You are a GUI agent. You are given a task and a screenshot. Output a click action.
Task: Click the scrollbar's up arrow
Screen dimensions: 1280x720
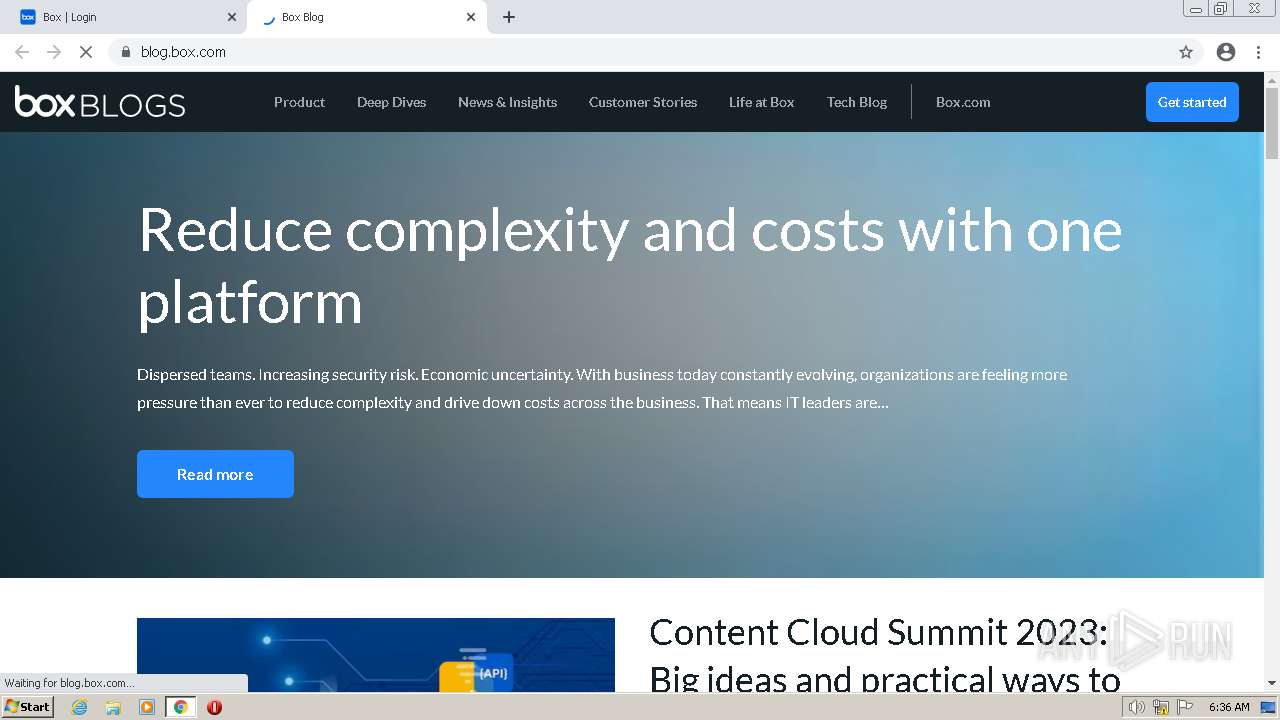(x=1272, y=79)
